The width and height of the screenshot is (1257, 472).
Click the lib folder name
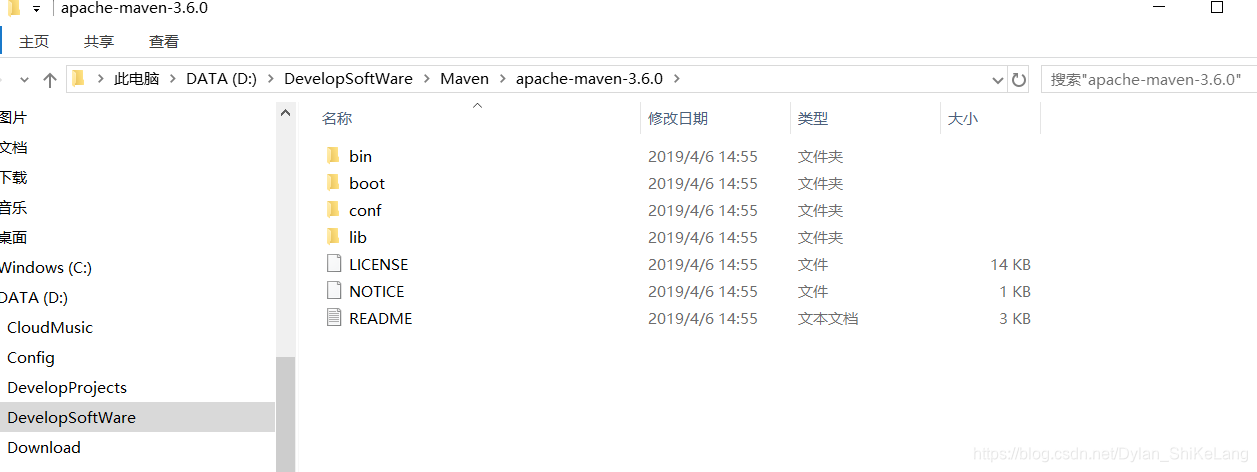358,237
